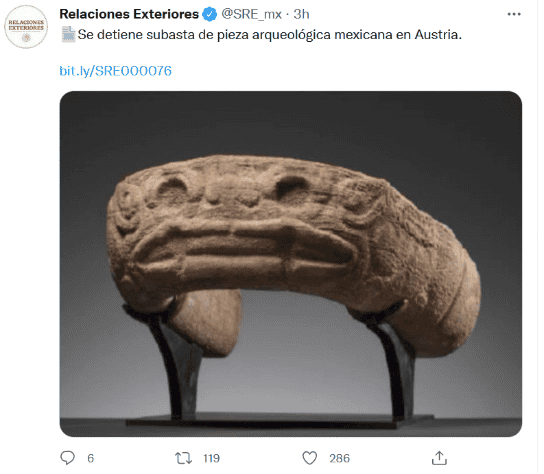Click the reply speech bubble icon

[x=67, y=458]
